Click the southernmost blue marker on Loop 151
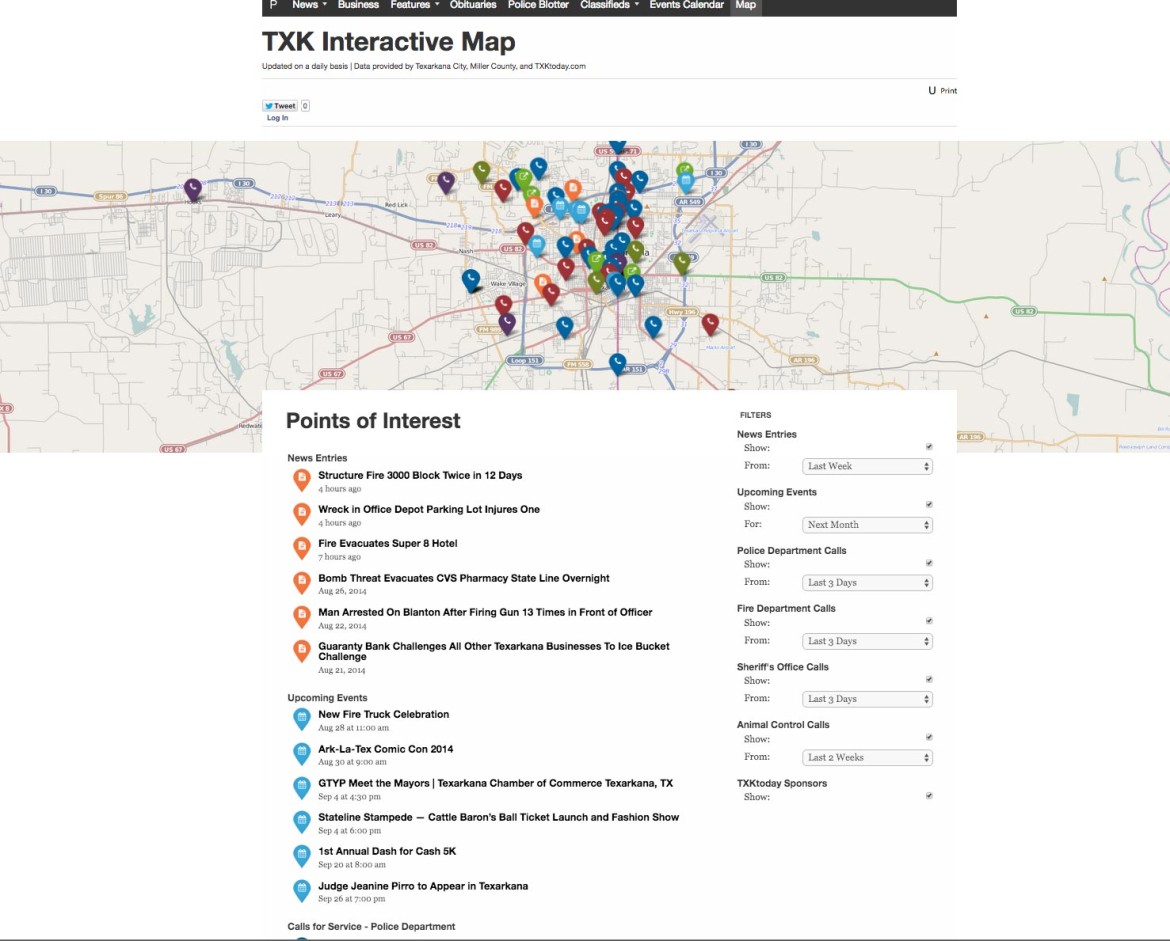Viewport: 1170px width, 941px height. [615, 362]
